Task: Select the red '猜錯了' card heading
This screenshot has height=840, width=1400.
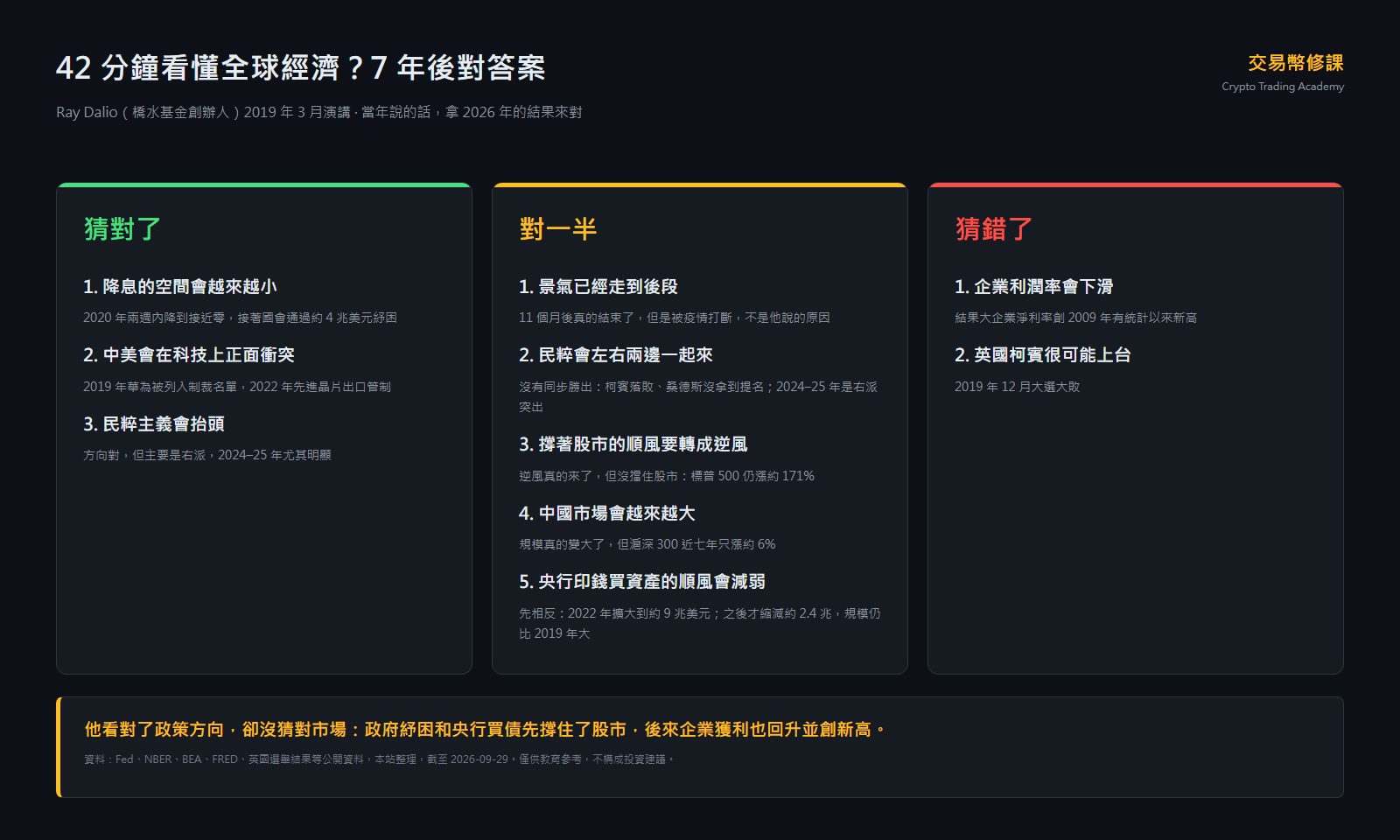Action: point(994,229)
